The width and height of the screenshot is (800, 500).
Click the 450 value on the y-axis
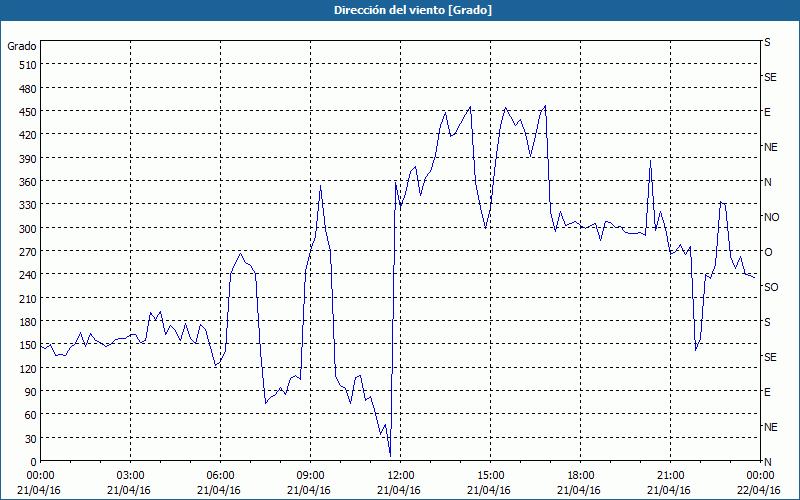(x=28, y=112)
